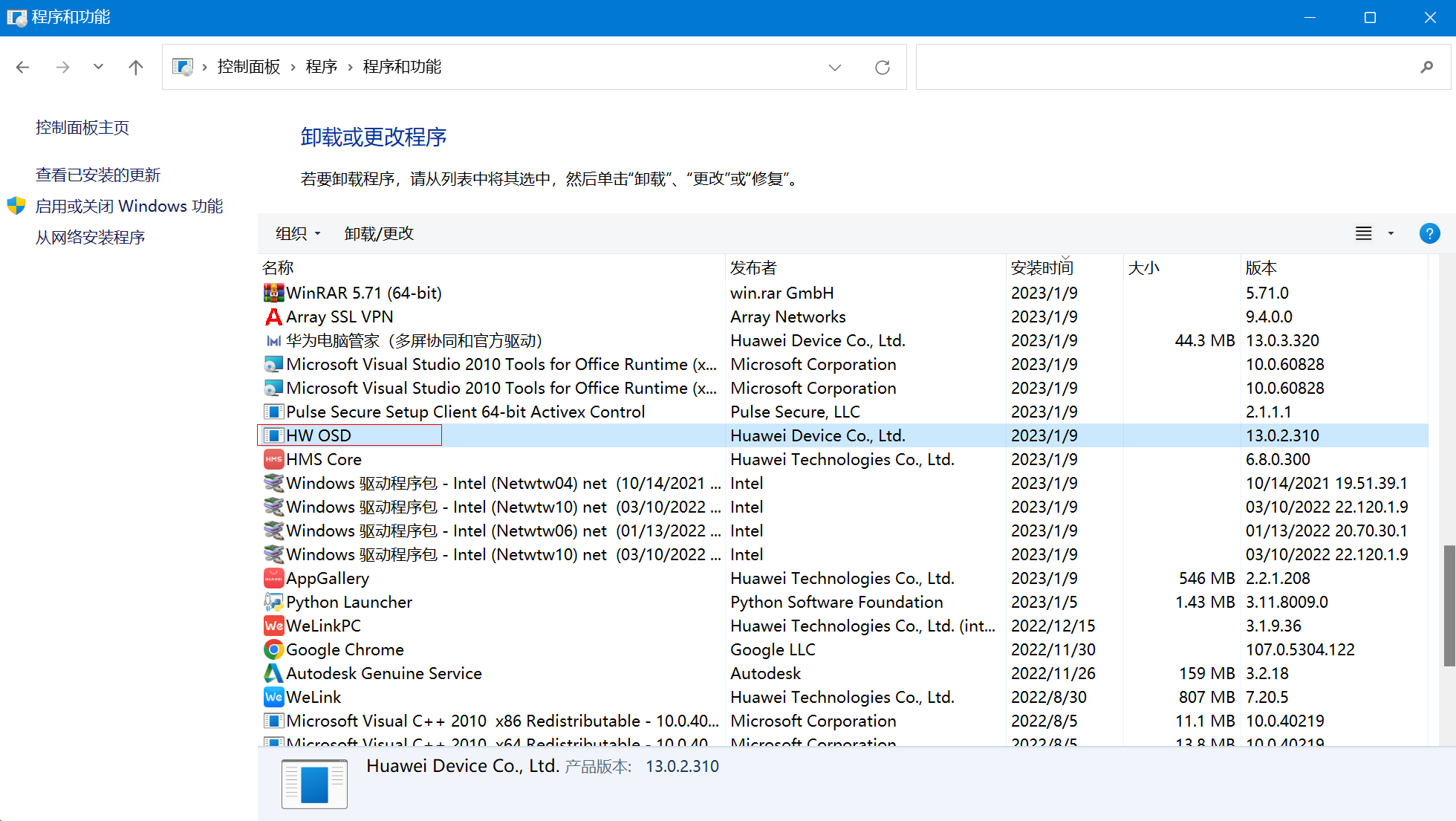The width and height of the screenshot is (1456, 821).
Task: Open the 组织 dropdown menu
Action: pyautogui.click(x=298, y=233)
